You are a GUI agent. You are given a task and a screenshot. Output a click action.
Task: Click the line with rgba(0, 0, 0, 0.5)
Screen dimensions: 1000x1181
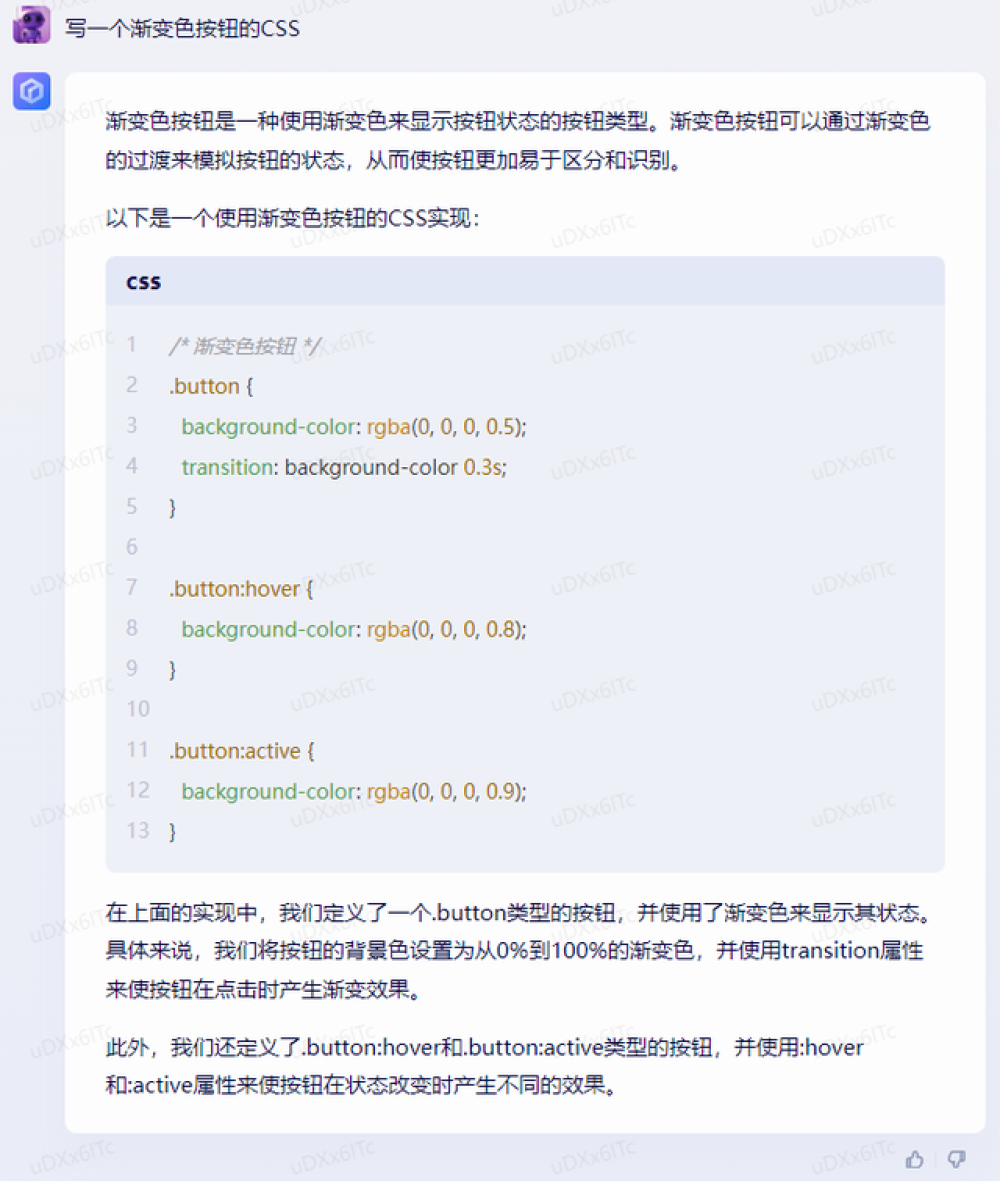(x=354, y=427)
